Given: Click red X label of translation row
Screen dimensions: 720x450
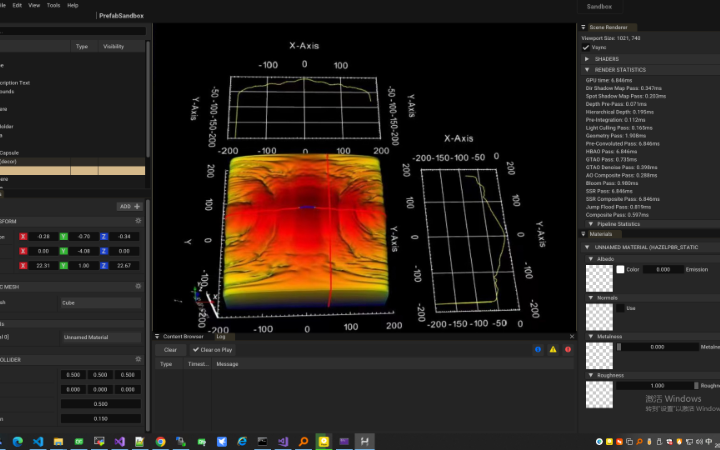Looking at the screenshot, I should (x=23, y=236).
